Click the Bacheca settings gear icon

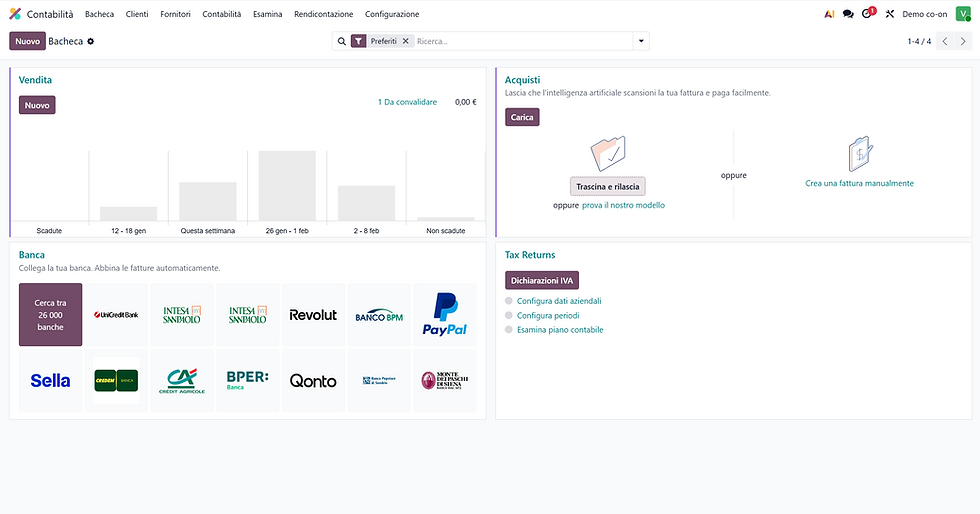[x=91, y=41]
